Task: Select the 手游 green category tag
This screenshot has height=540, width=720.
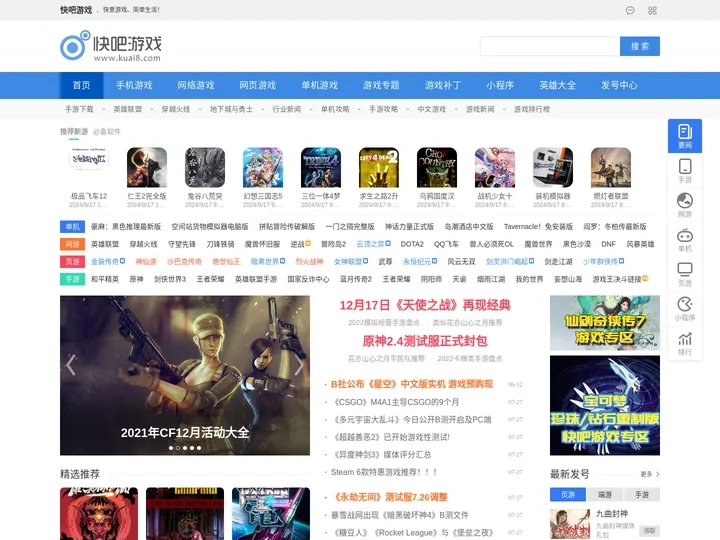Action: click(x=72, y=279)
